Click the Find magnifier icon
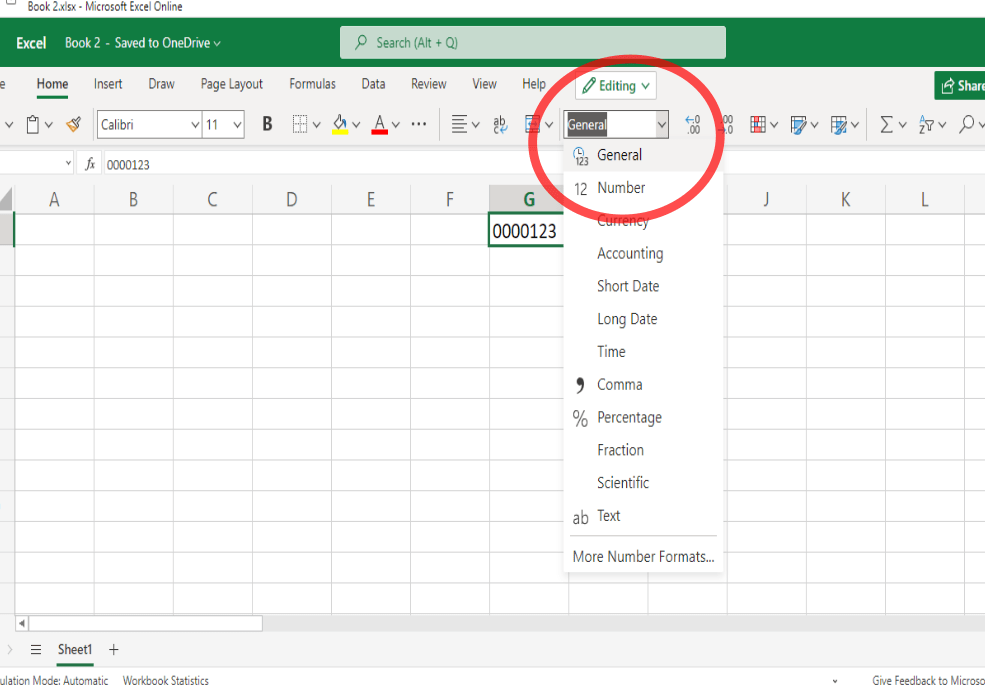The image size is (985, 689). [968, 124]
